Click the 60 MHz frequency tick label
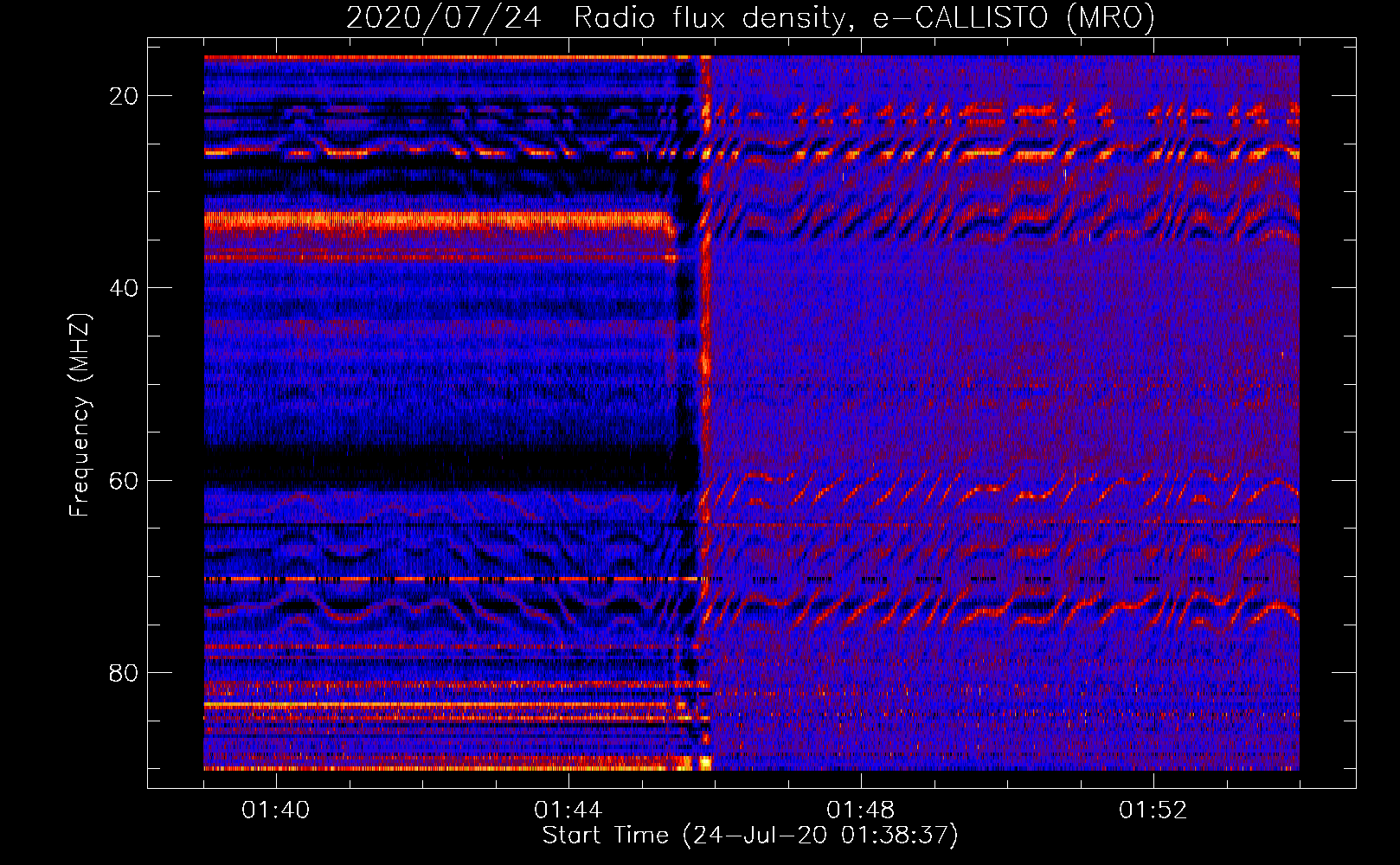 [x=125, y=480]
